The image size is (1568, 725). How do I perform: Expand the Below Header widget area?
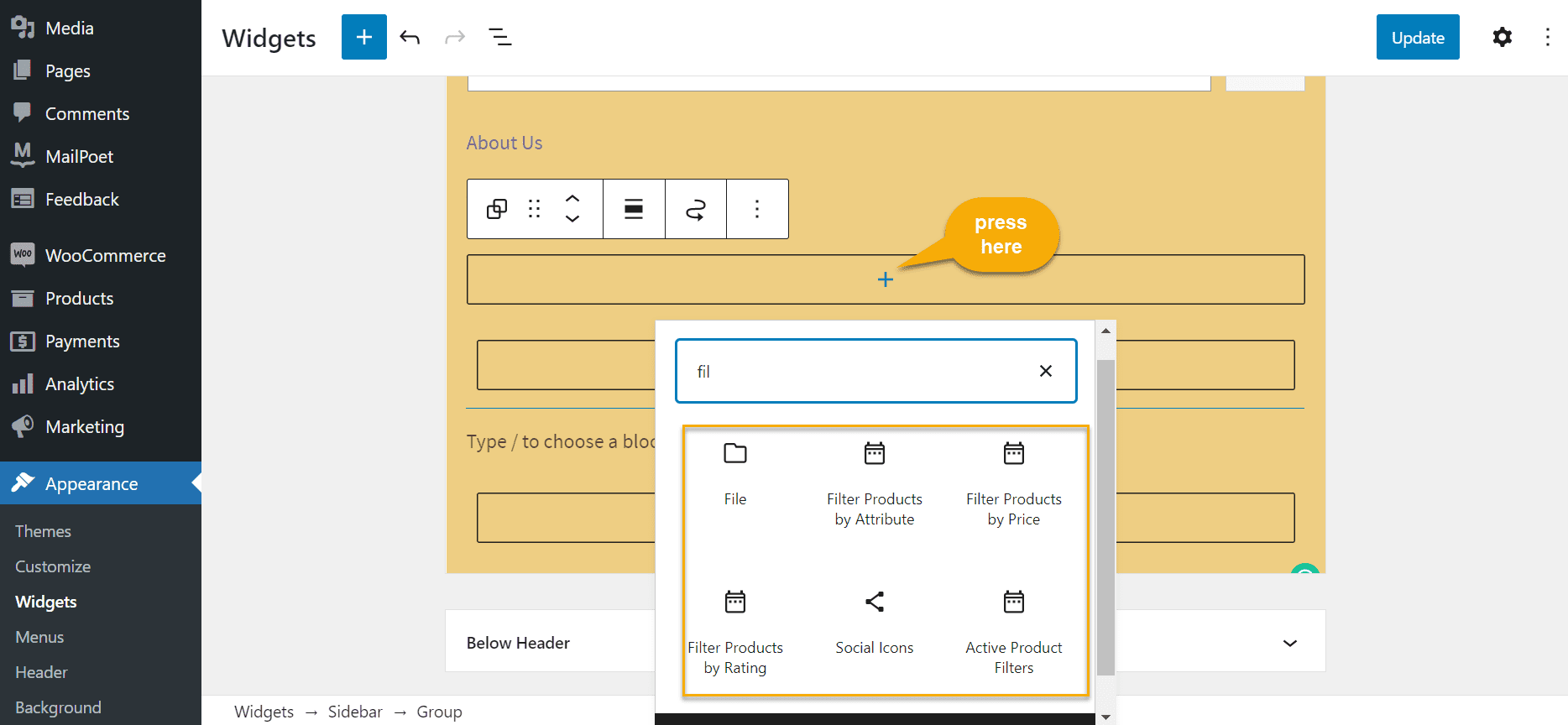(x=1290, y=643)
